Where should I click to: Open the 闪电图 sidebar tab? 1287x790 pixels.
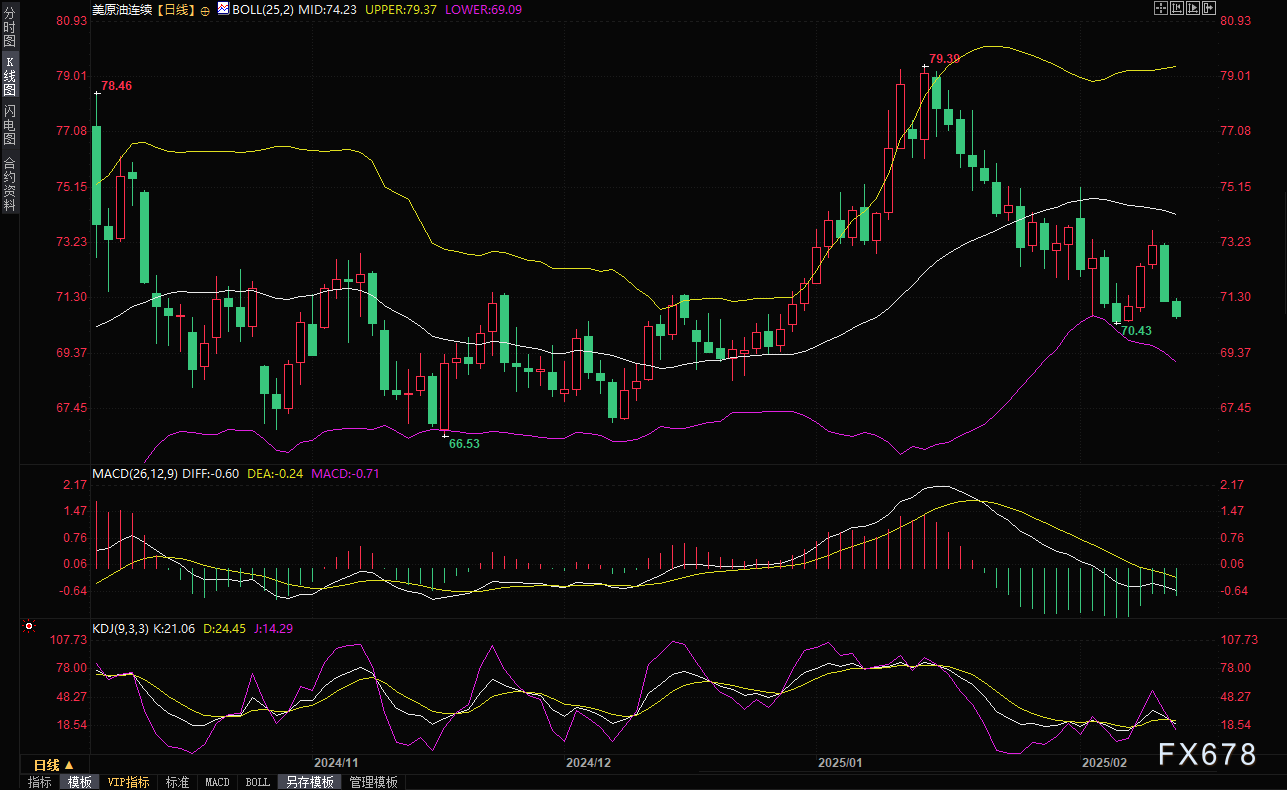9,124
